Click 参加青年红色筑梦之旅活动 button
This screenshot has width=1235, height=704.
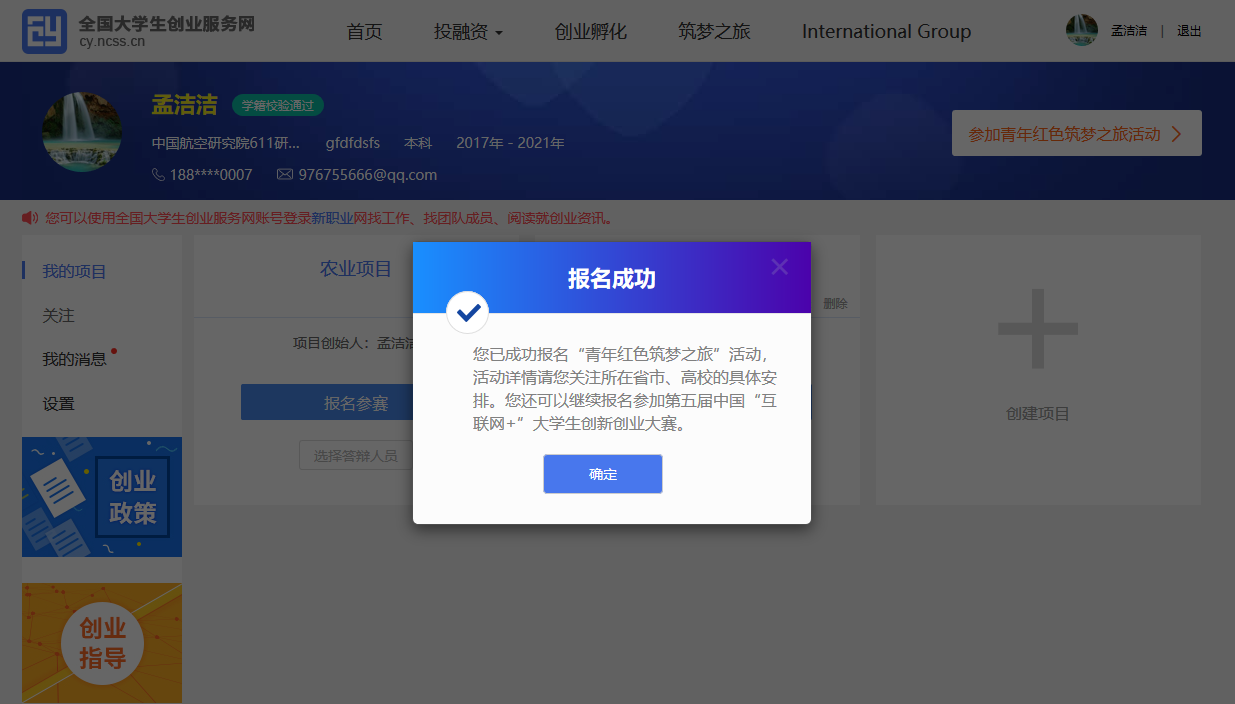(1076, 133)
